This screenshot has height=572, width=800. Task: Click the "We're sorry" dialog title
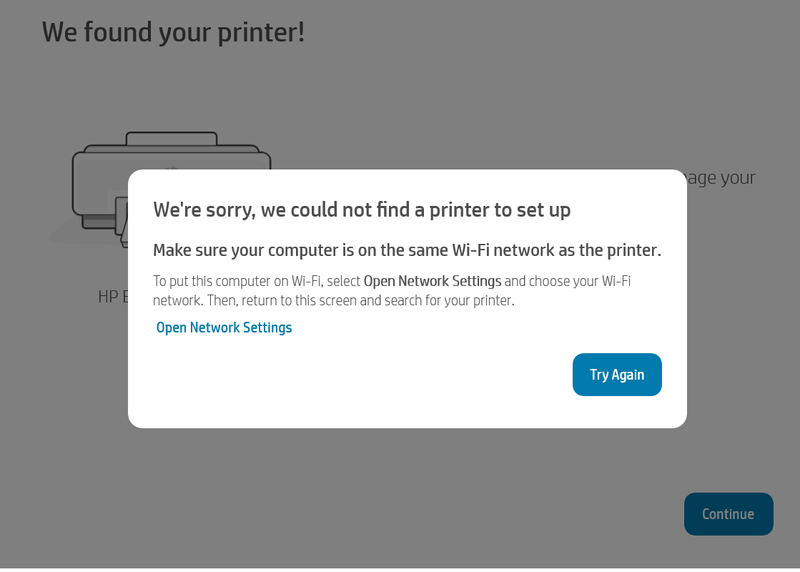pyautogui.click(x=361, y=210)
